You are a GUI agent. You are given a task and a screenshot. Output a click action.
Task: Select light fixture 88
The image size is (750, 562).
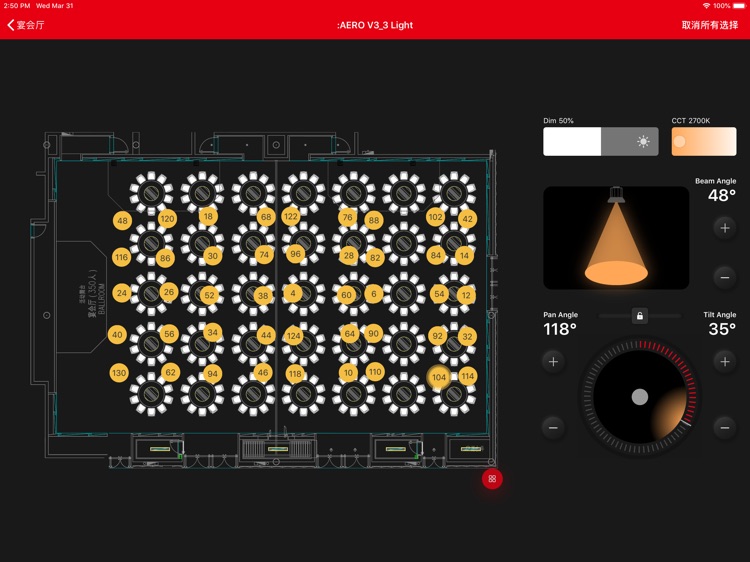point(374,220)
